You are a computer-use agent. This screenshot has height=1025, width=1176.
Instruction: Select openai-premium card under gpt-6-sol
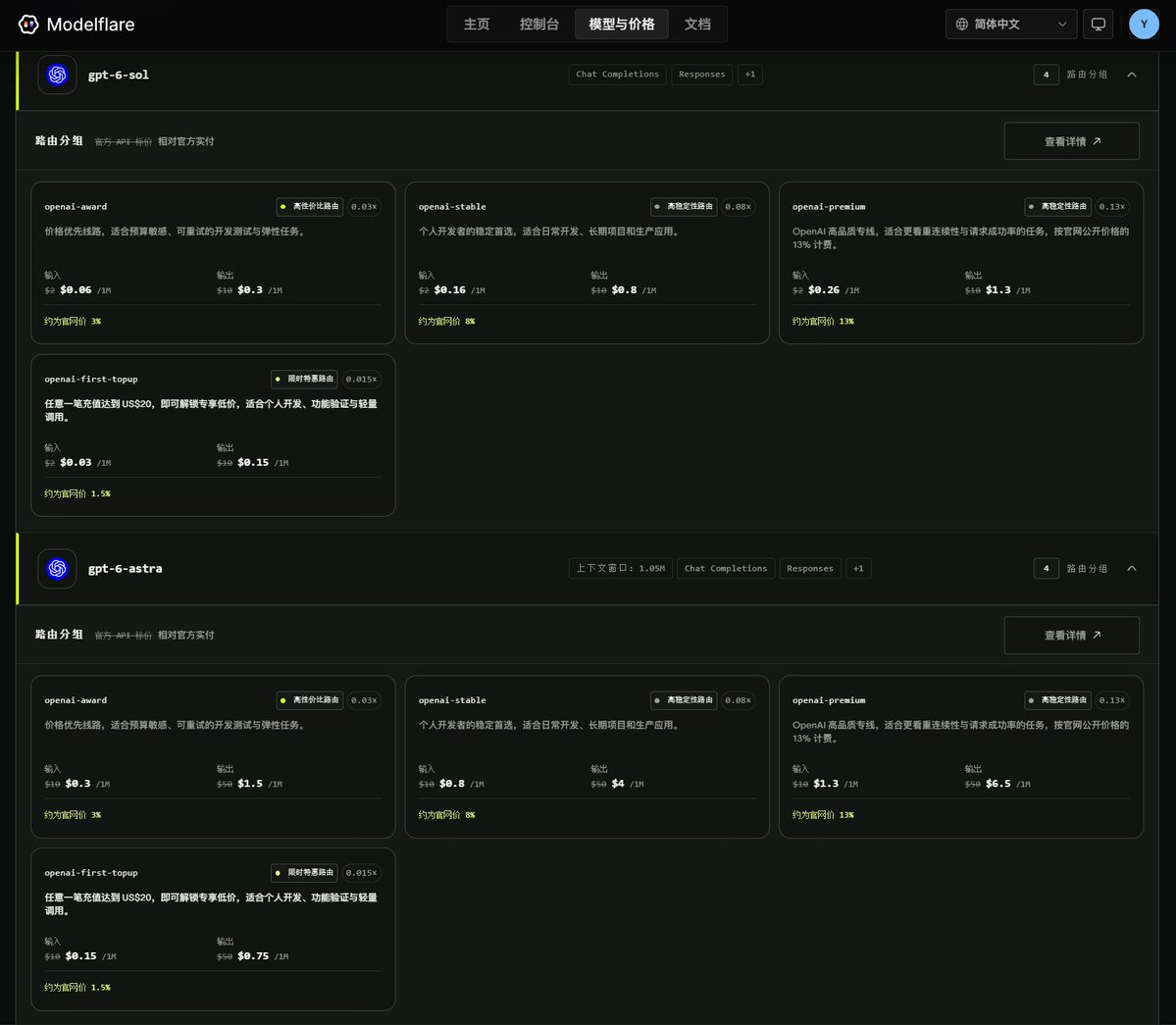[x=961, y=263]
